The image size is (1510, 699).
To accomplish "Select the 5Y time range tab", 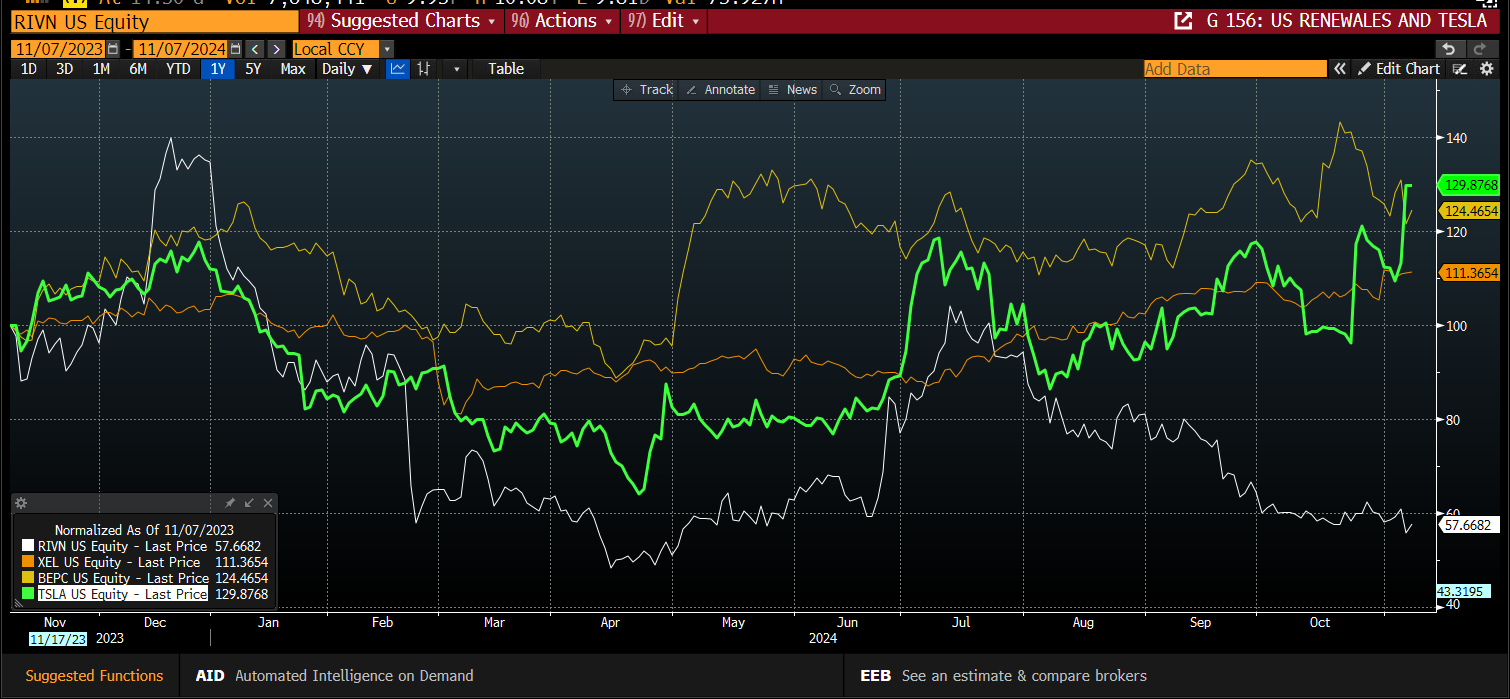I will 253,69.
